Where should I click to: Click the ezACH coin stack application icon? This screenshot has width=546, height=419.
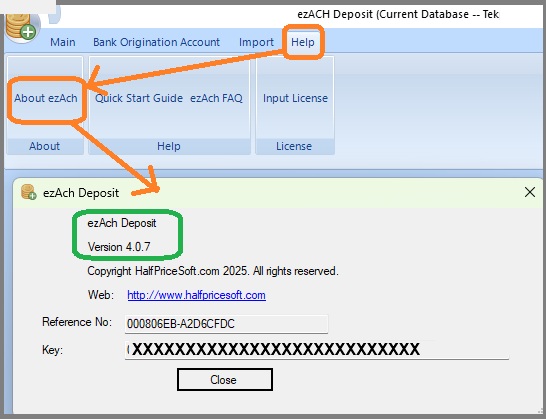coord(22,26)
